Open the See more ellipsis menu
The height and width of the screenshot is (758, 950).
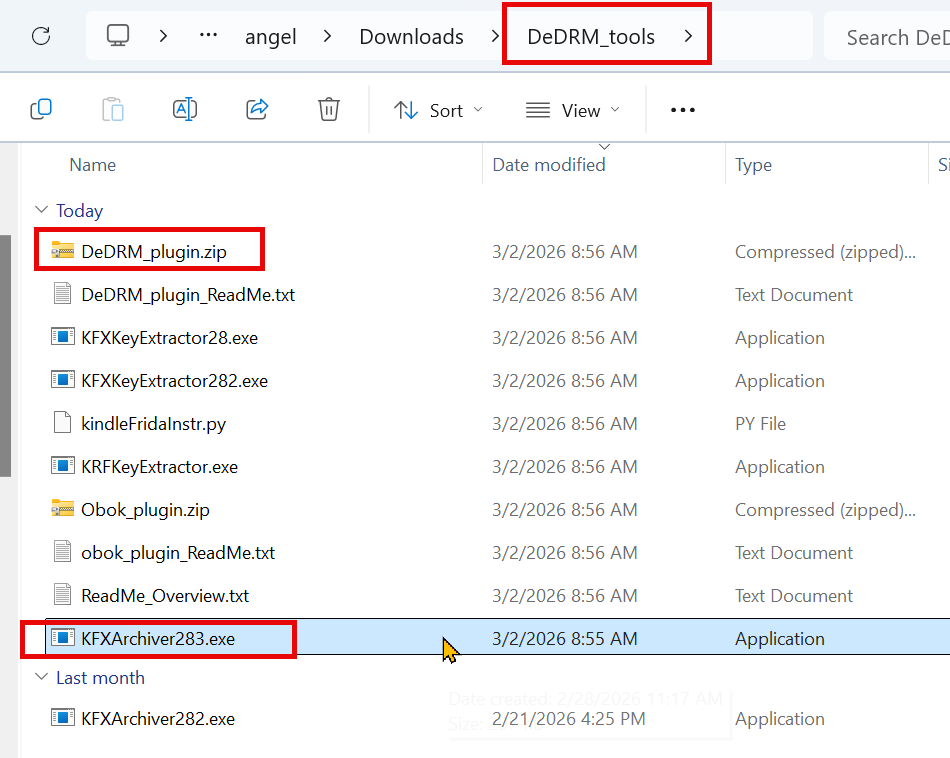683,110
